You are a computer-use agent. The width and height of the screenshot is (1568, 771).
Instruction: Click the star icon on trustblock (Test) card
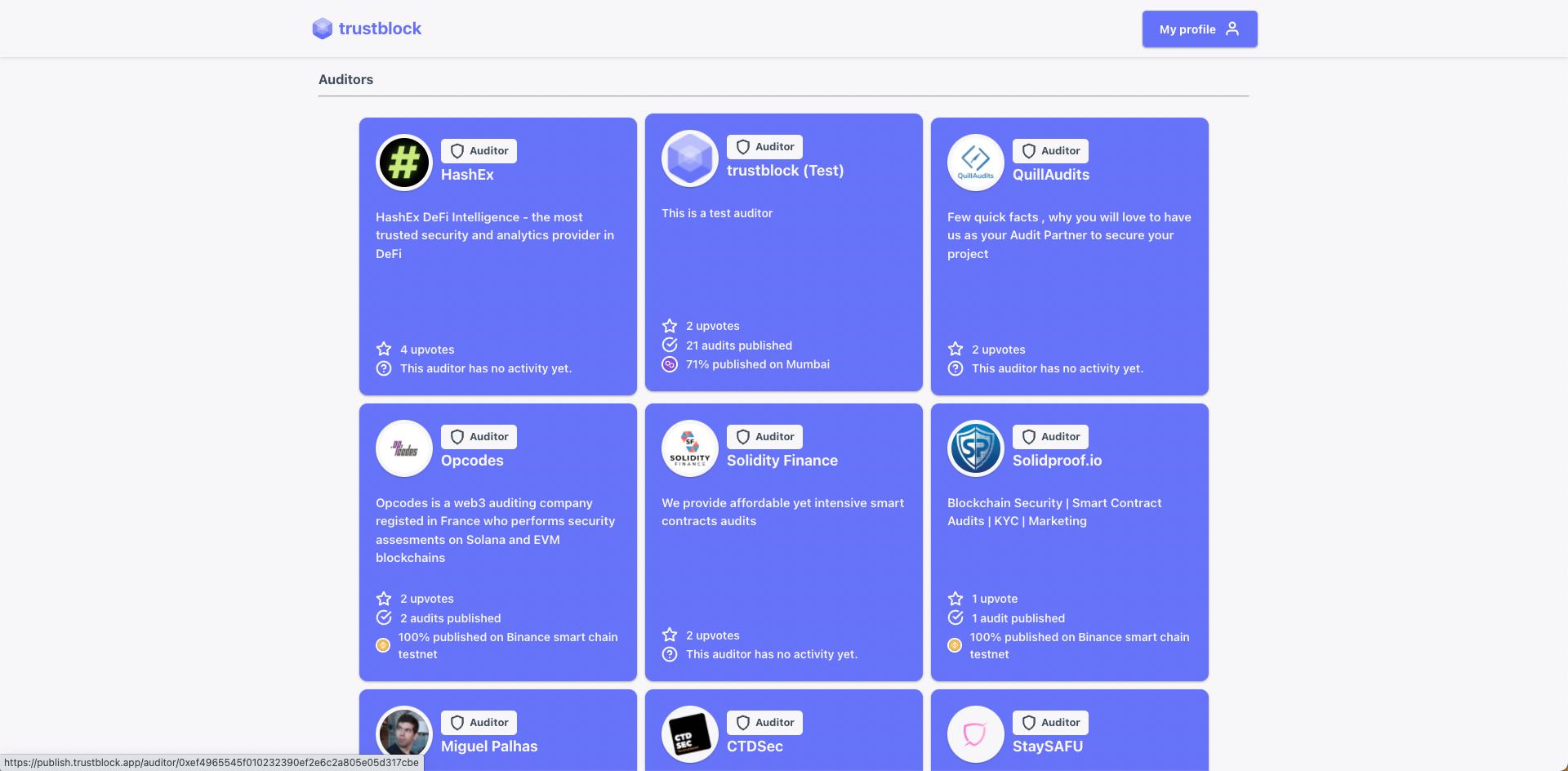pyautogui.click(x=670, y=325)
